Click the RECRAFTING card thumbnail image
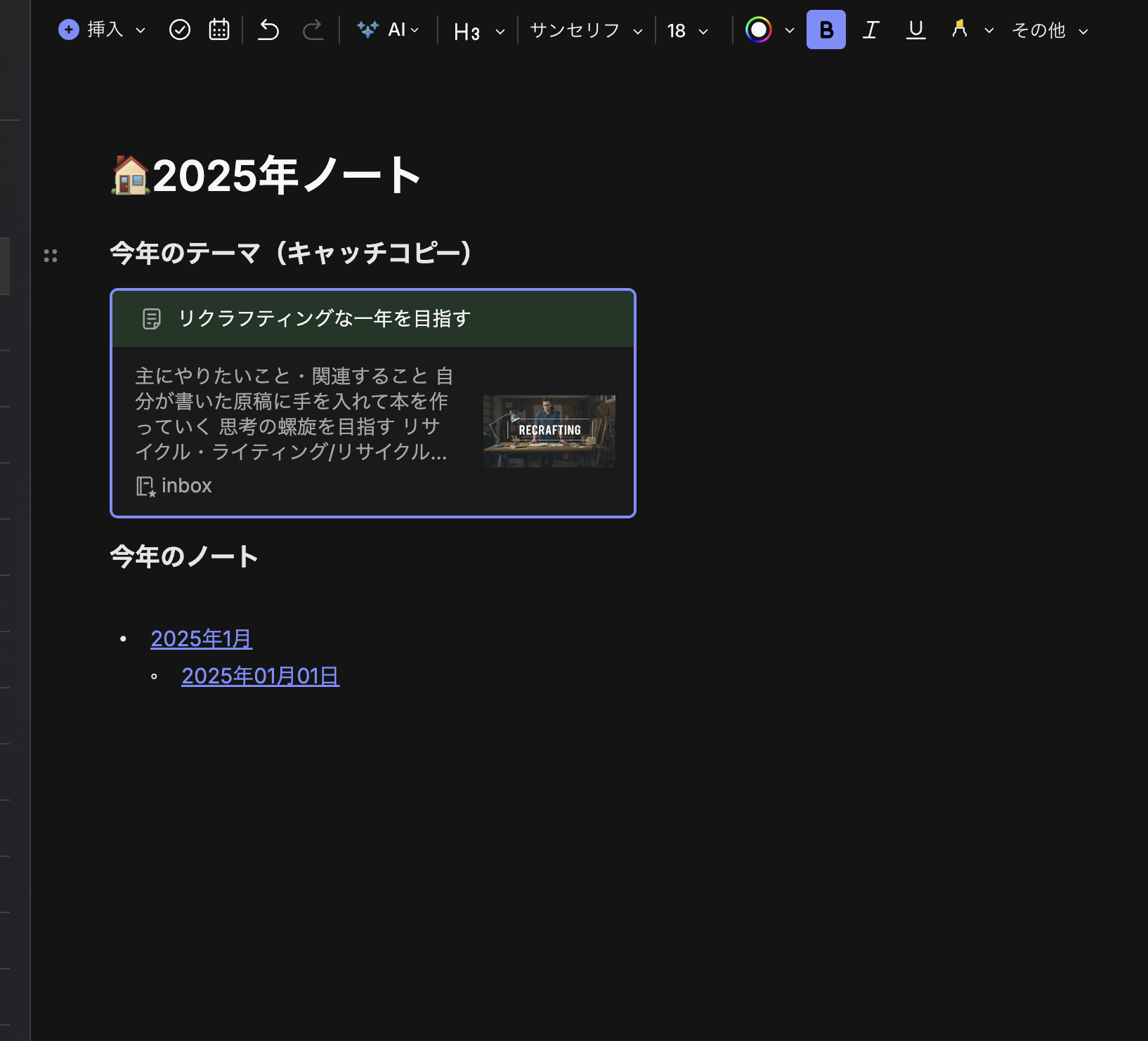The image size is (1148, 1041). [549, 431]
